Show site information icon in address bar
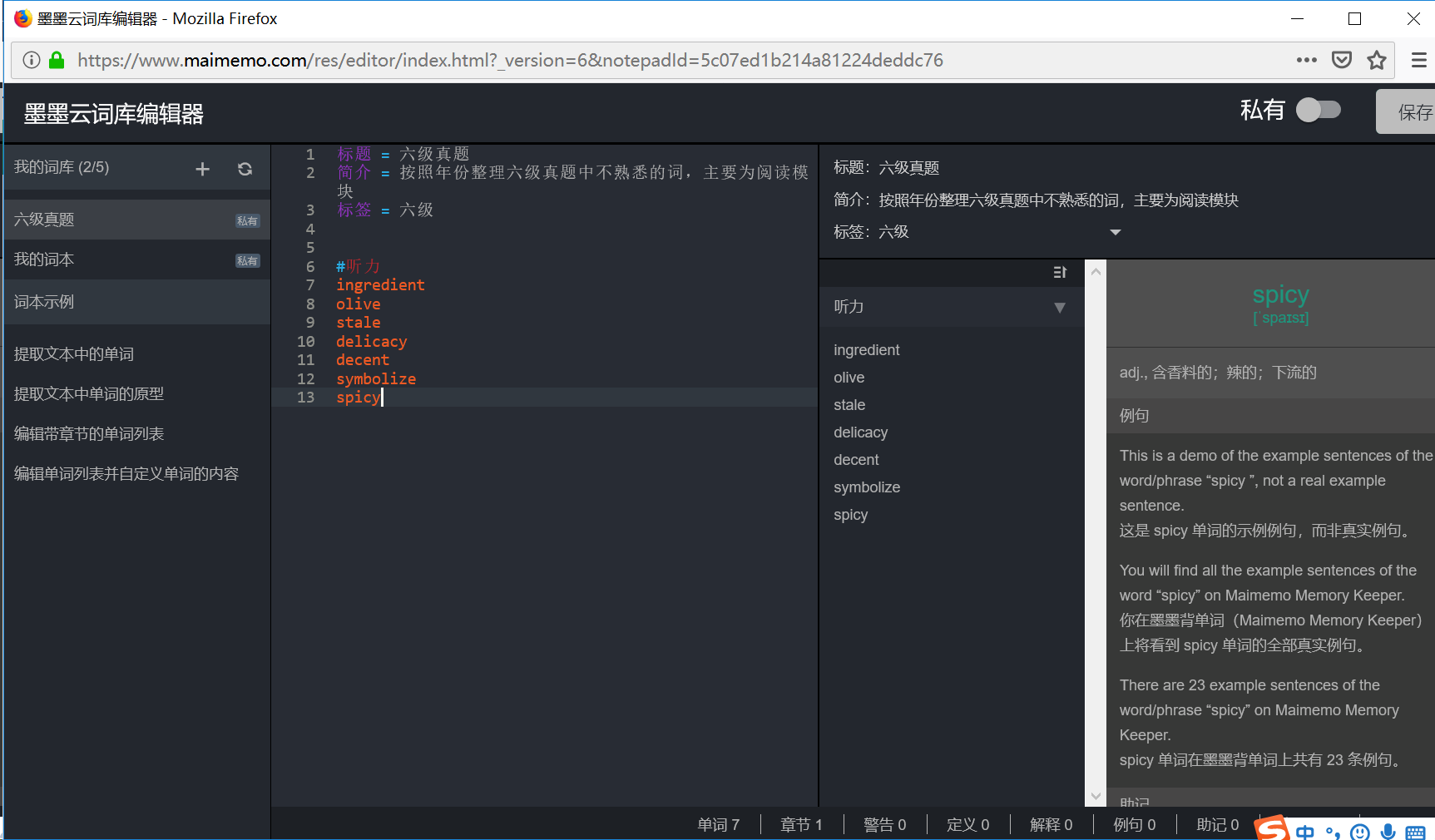1435x840 pixels. pos(32,60)
